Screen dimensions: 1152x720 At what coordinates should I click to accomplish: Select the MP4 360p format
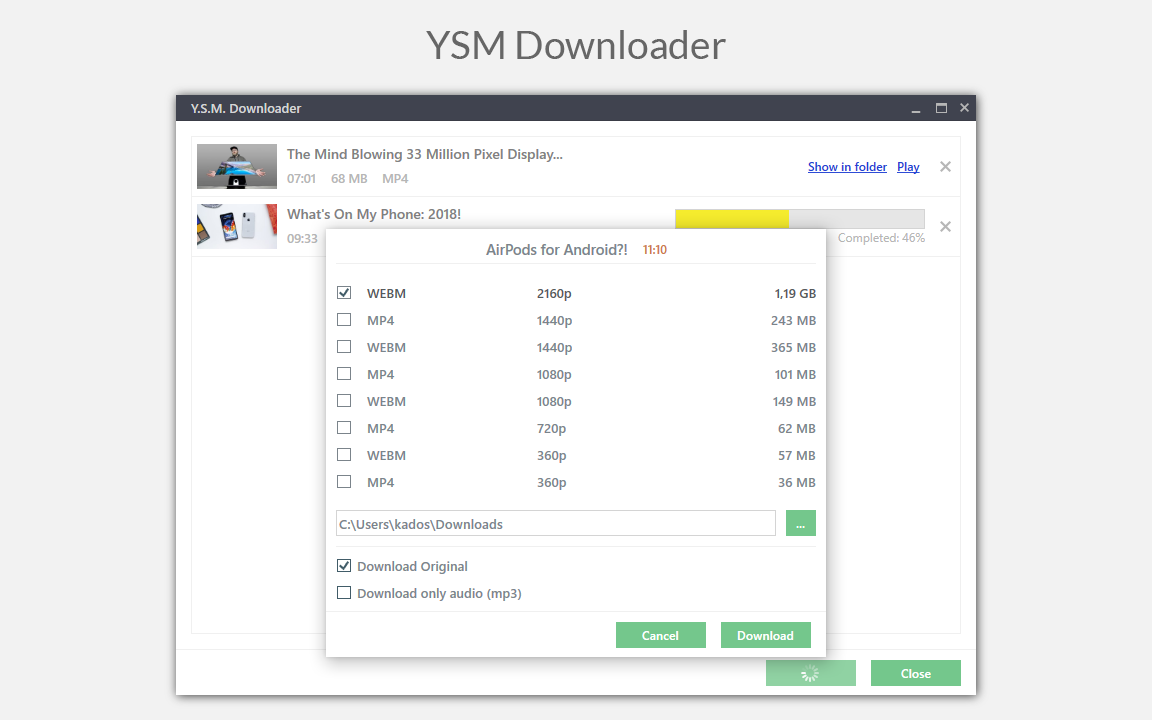point(344,481)
